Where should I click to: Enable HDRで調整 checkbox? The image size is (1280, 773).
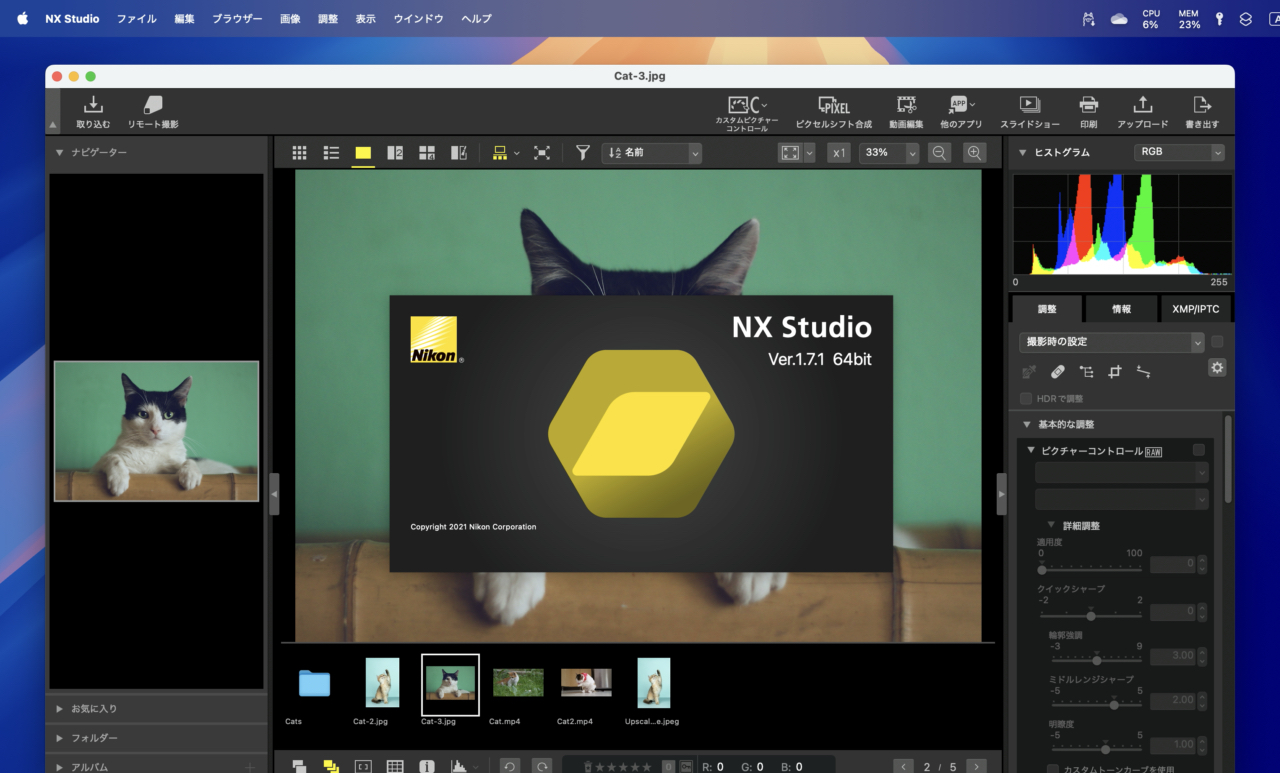click(x=1026, y=399)
